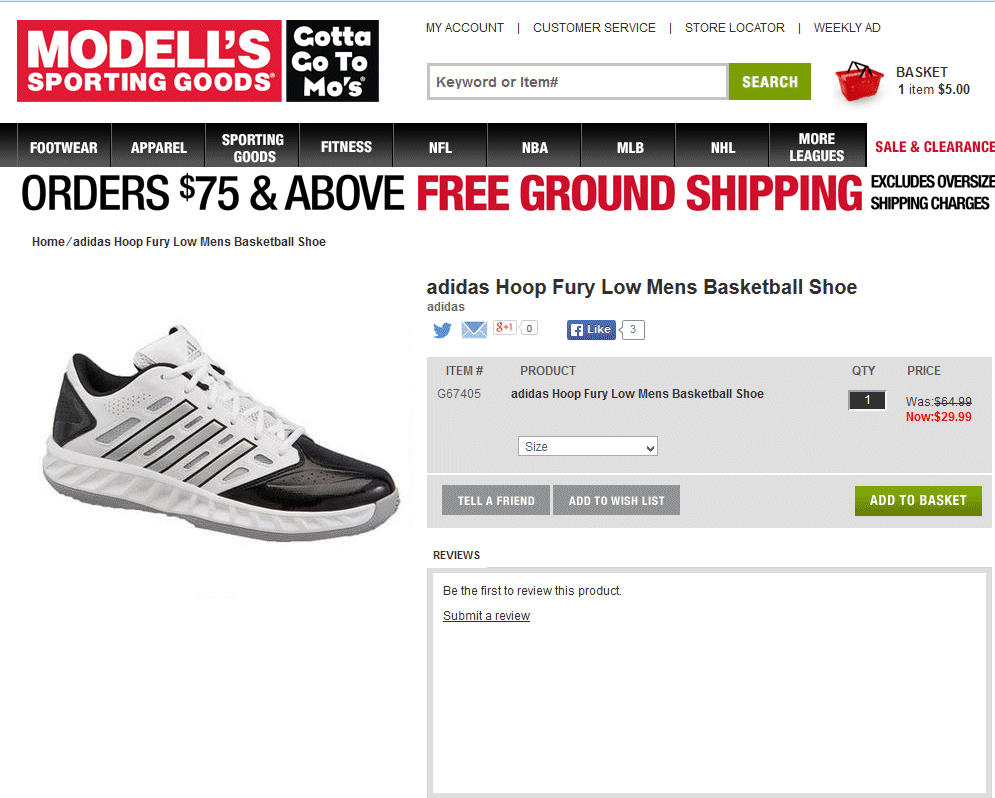Open More Leagues menu

[x=817, y=147]
